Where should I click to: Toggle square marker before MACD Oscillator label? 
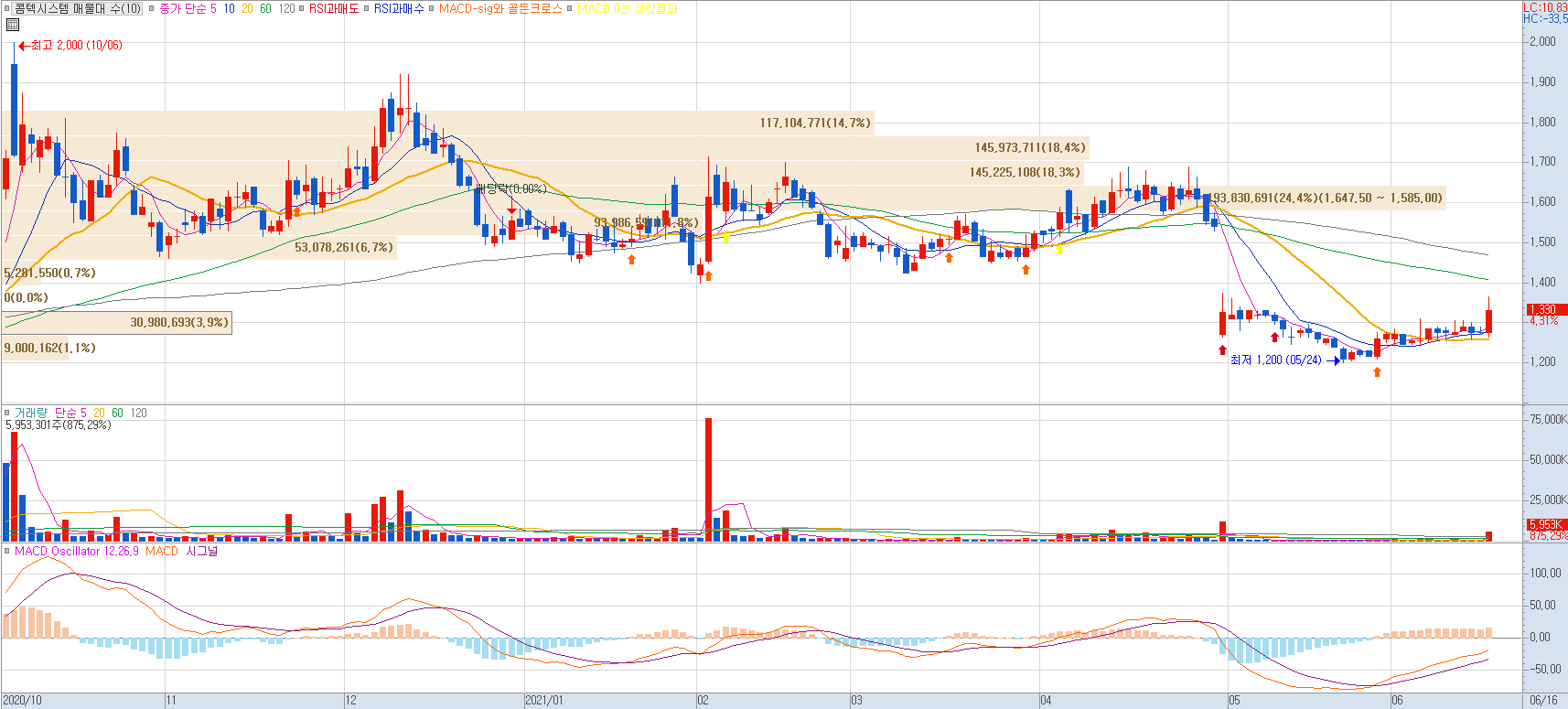point(7,551)
